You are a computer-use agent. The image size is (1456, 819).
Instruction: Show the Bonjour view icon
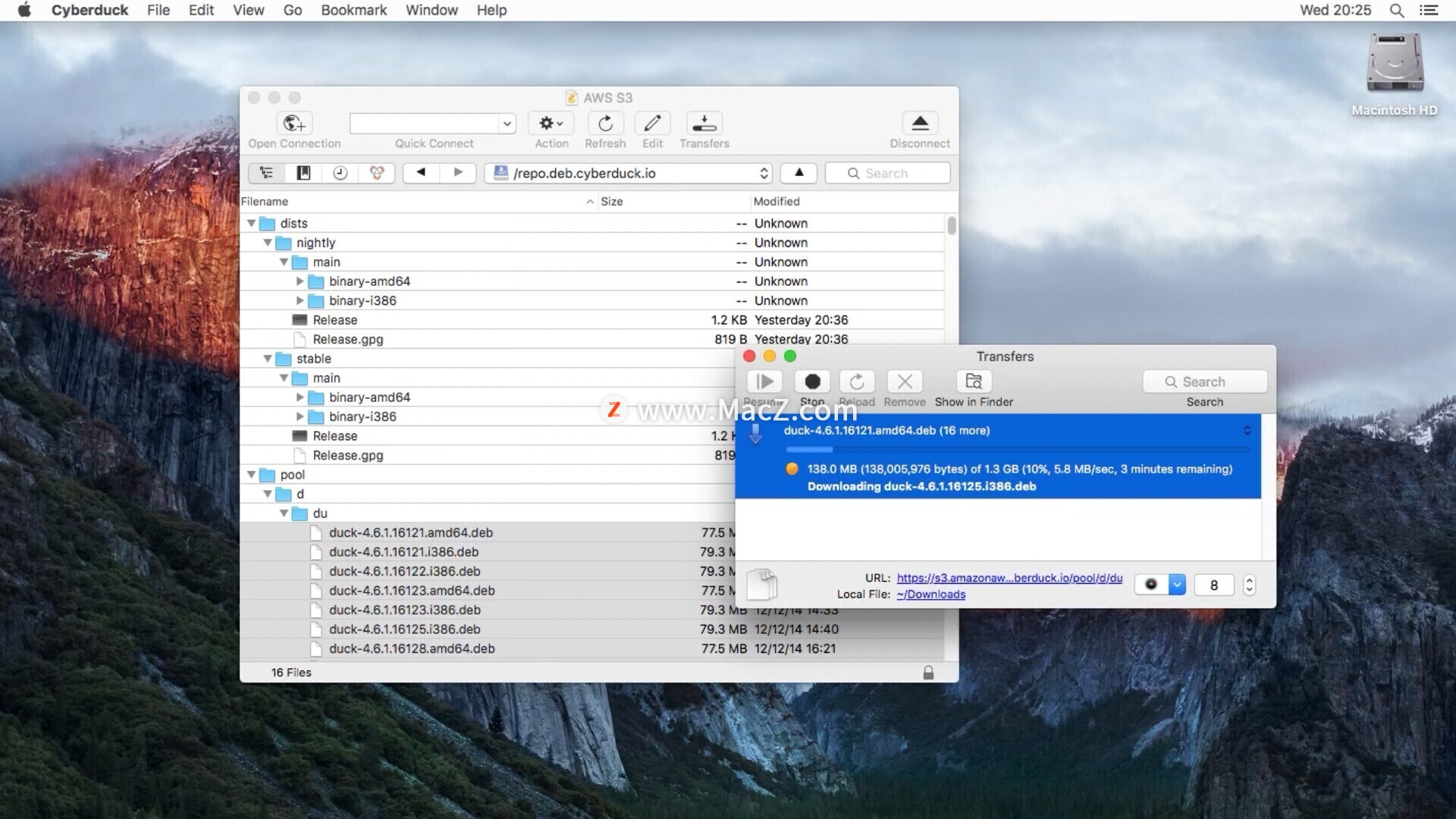(377, 173)
